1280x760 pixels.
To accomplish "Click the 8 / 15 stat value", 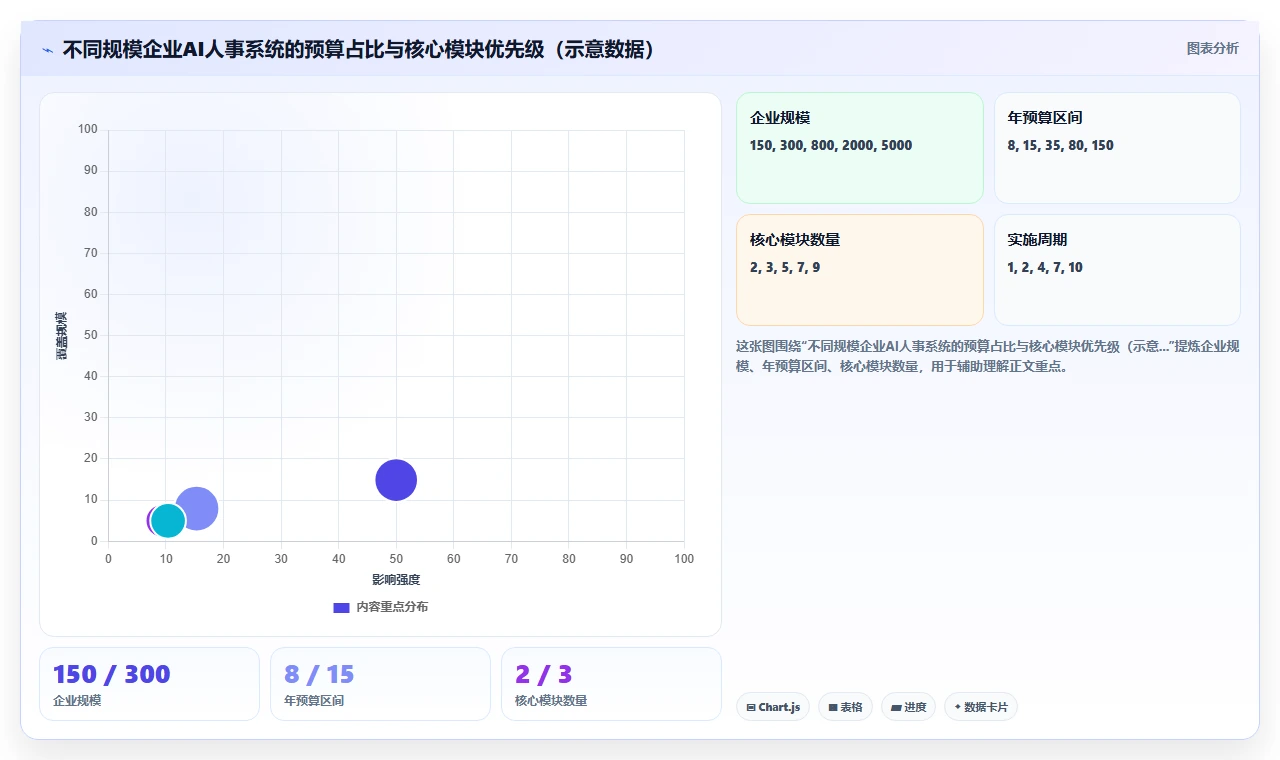I will [319, 674].
